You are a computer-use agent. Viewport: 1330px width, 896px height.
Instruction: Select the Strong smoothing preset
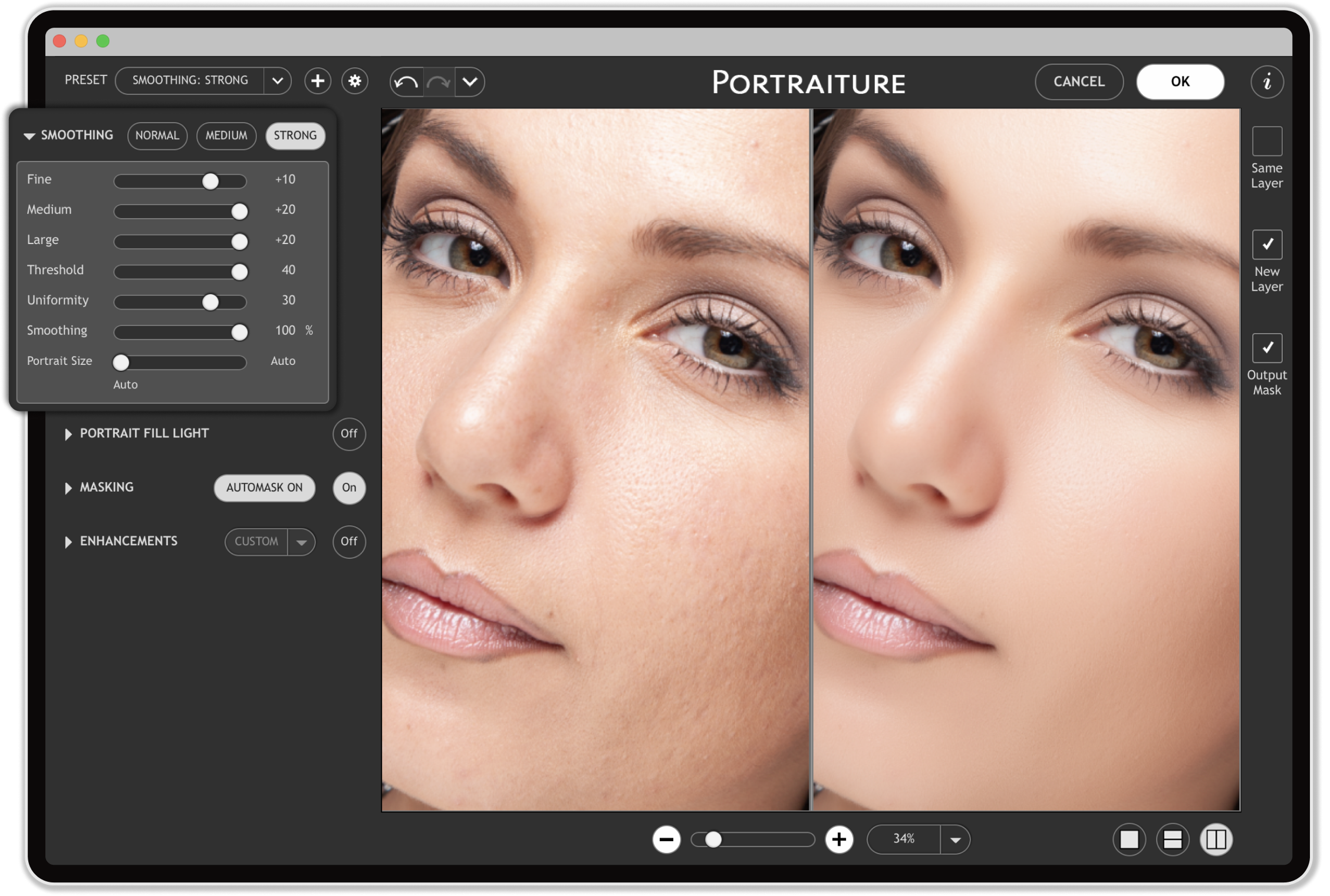pyautogui.click(x=295, y=136)
